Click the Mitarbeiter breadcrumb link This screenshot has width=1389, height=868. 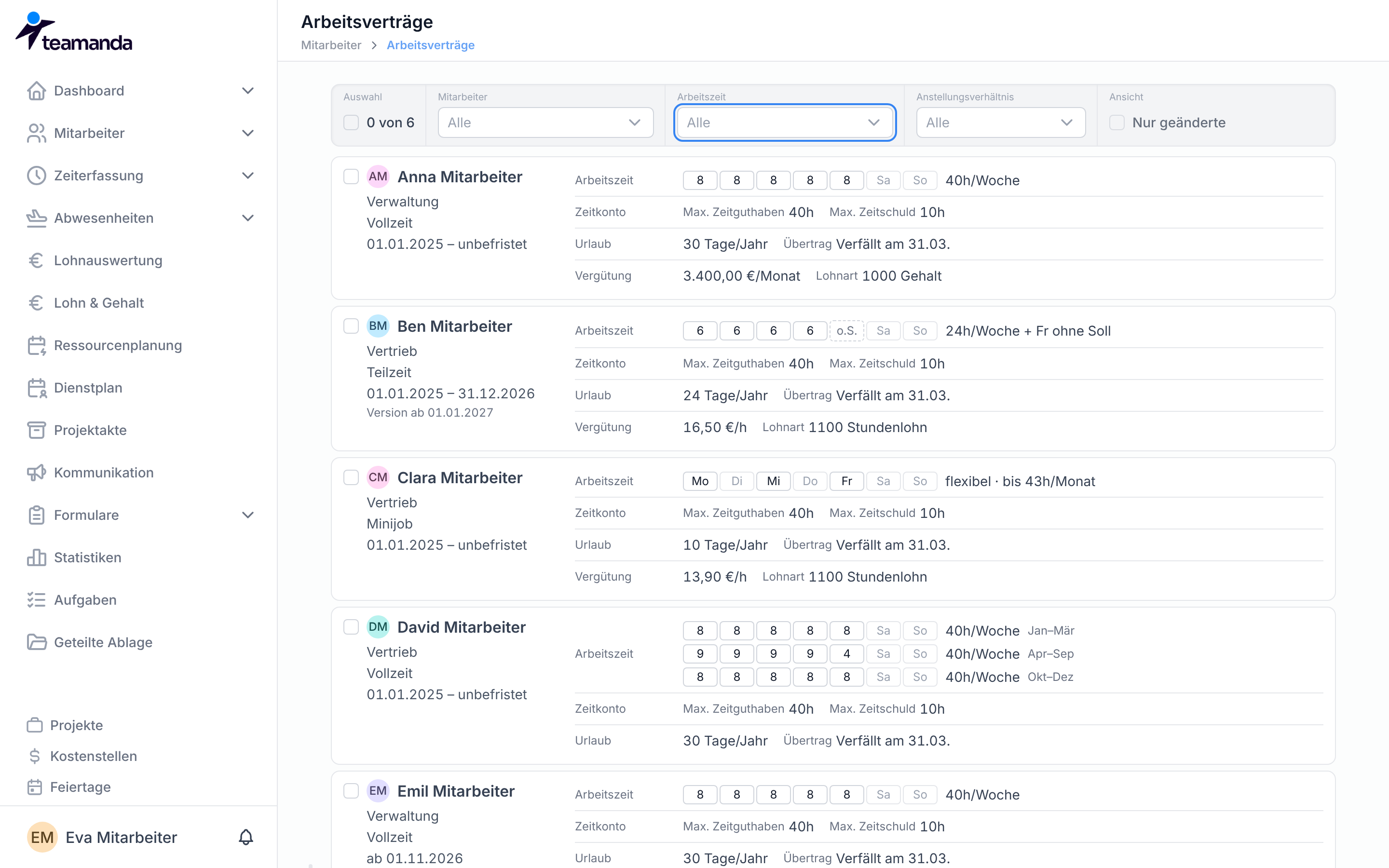[331, 45]
